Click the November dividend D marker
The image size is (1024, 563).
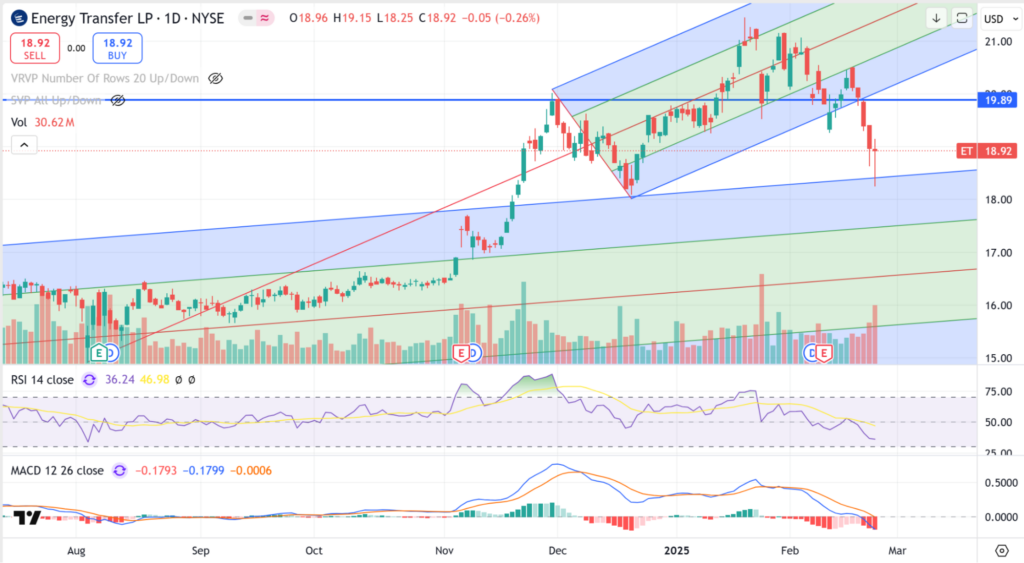[x=474, y=353]
